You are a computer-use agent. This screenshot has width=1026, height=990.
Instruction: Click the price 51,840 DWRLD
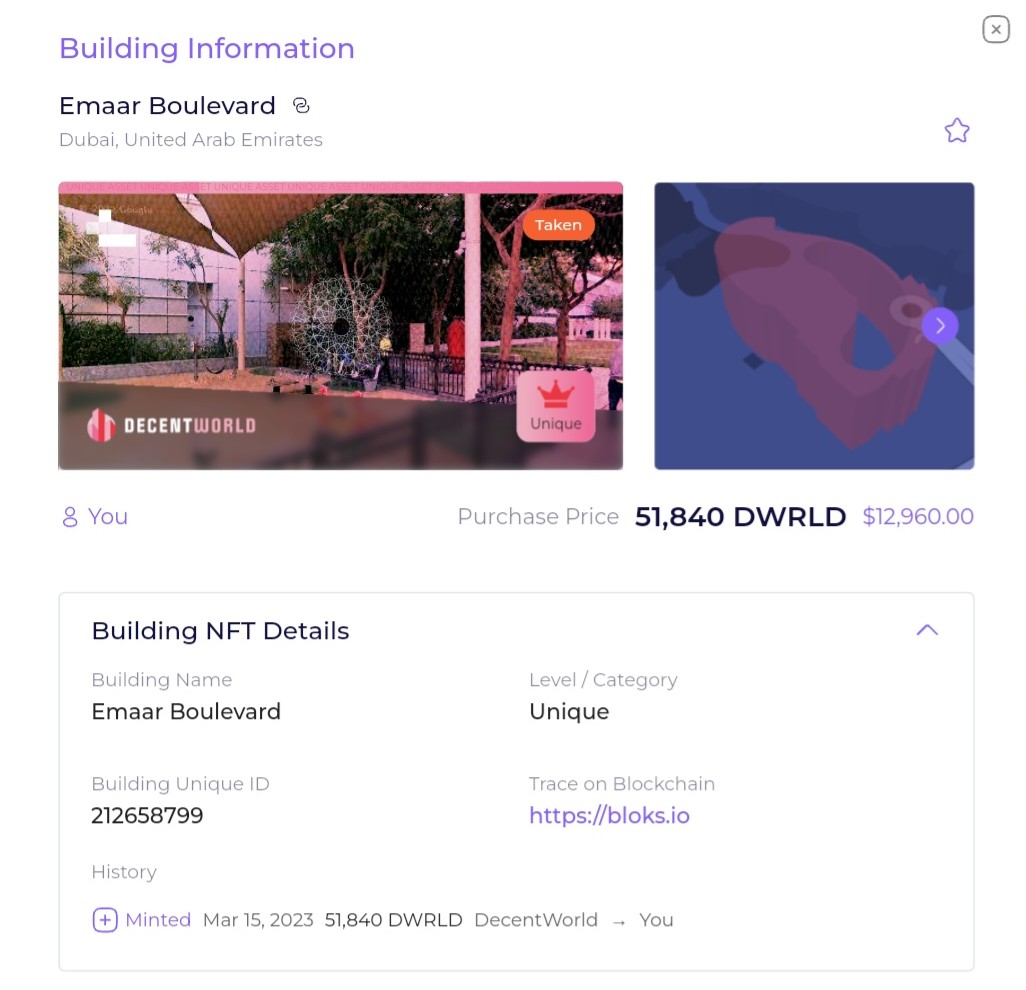740,516
